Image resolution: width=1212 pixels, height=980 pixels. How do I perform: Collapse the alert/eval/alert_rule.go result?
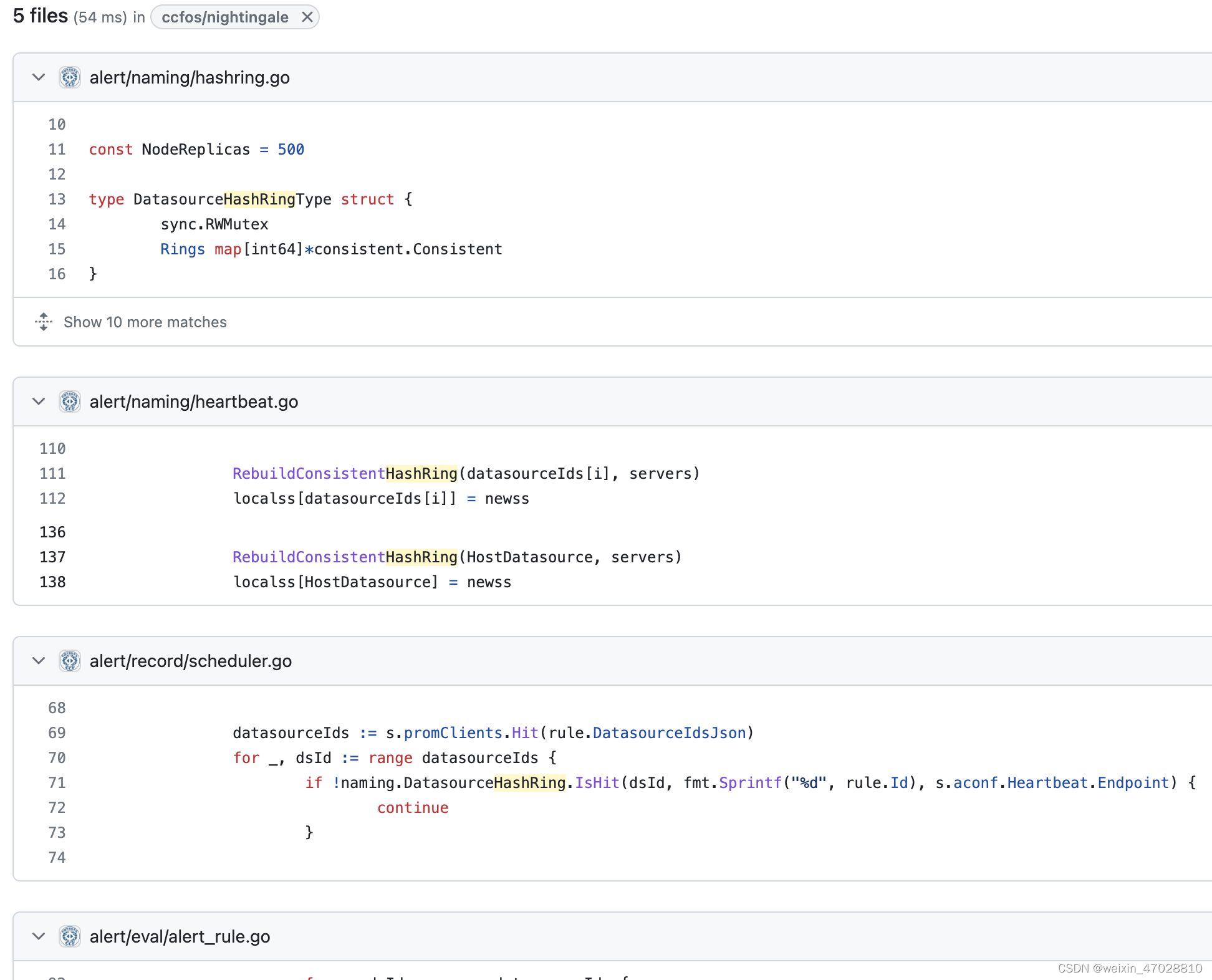pyautogui.click(x=39, y=936)
